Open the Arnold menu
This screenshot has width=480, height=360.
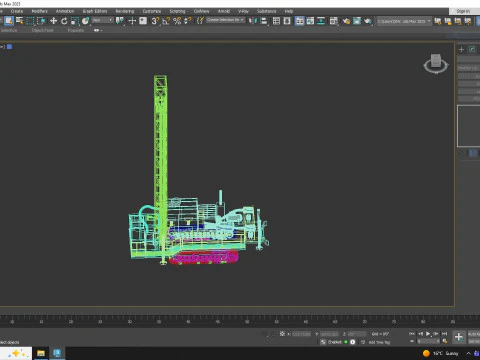coord(224,11)
